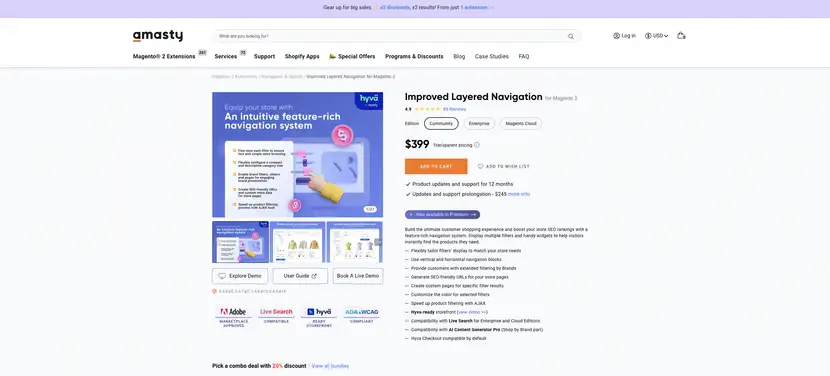Viewport: 830px width, 376px height.
Task: Open Programs & Discounts menu
Action: pyautogui.click(x=414, y=57)
